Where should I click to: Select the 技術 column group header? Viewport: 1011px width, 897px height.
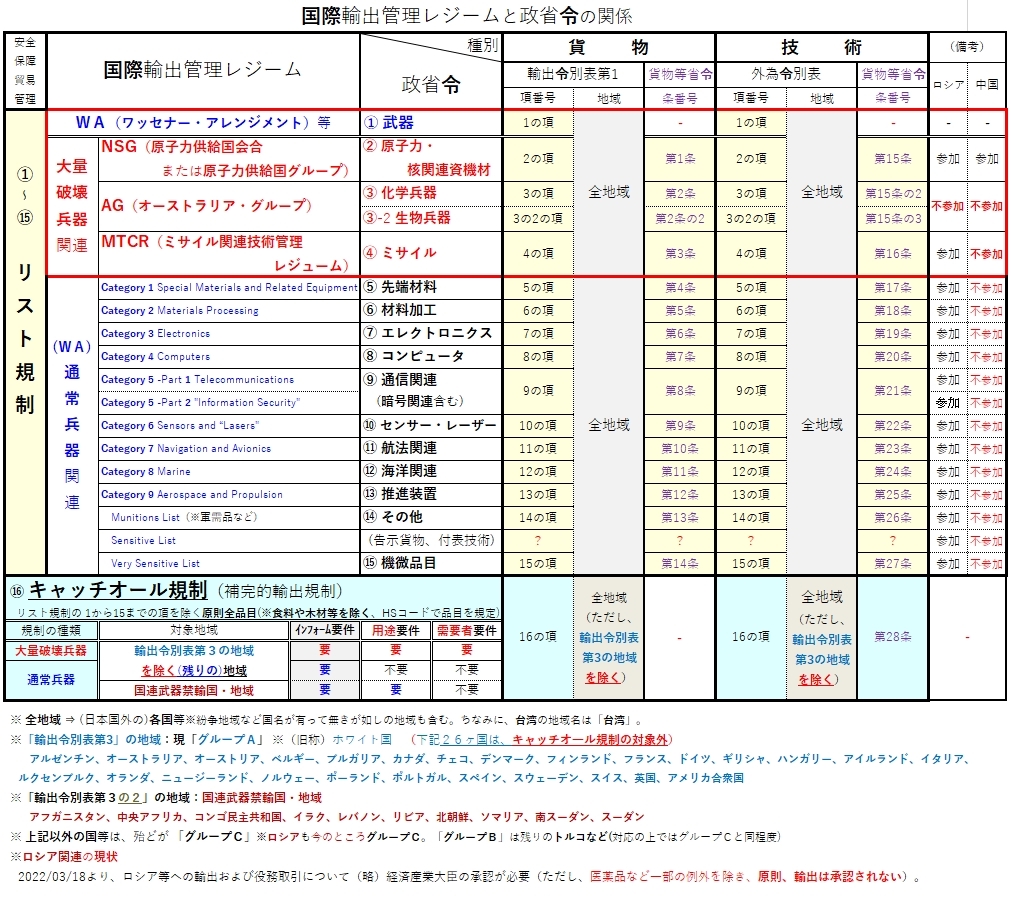[822, 47]
